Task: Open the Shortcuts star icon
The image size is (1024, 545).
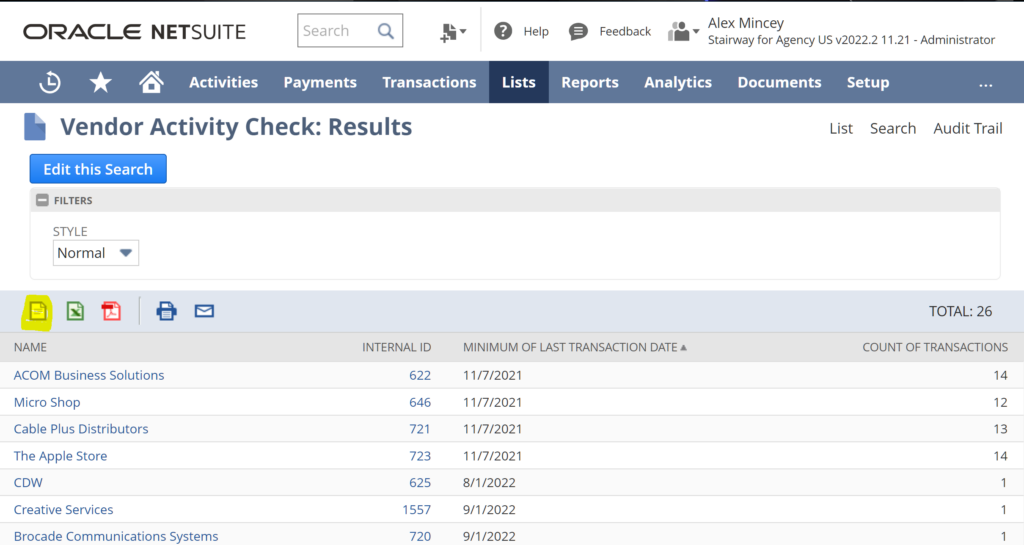Action: coord(101,82)
